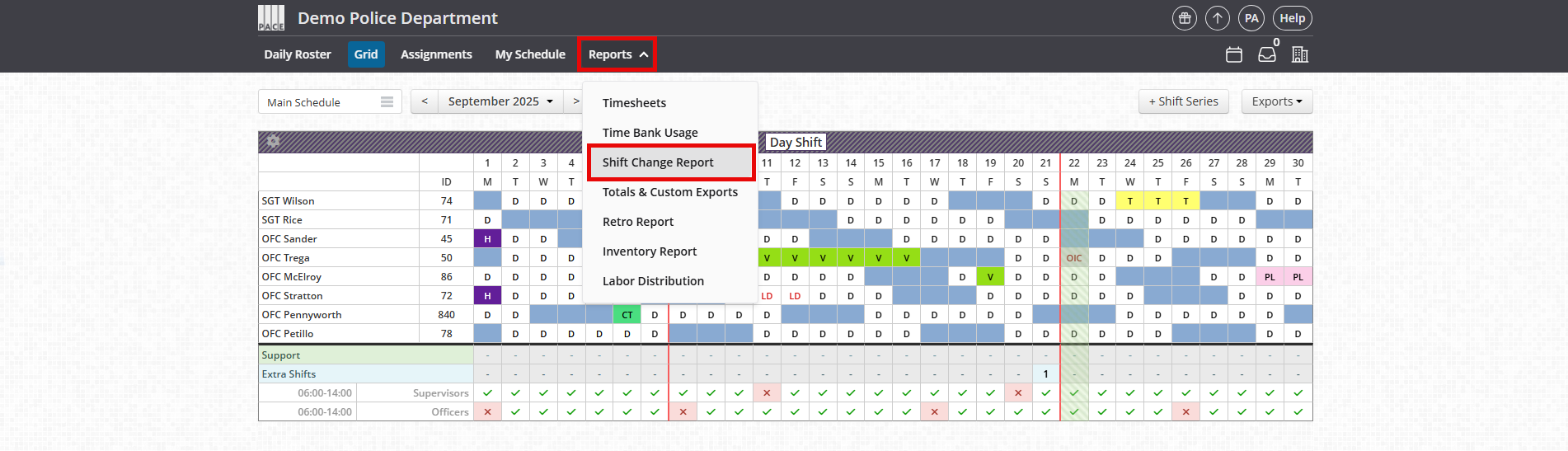
Task: Select OFC Trega row name
Action: coord(285,258)
